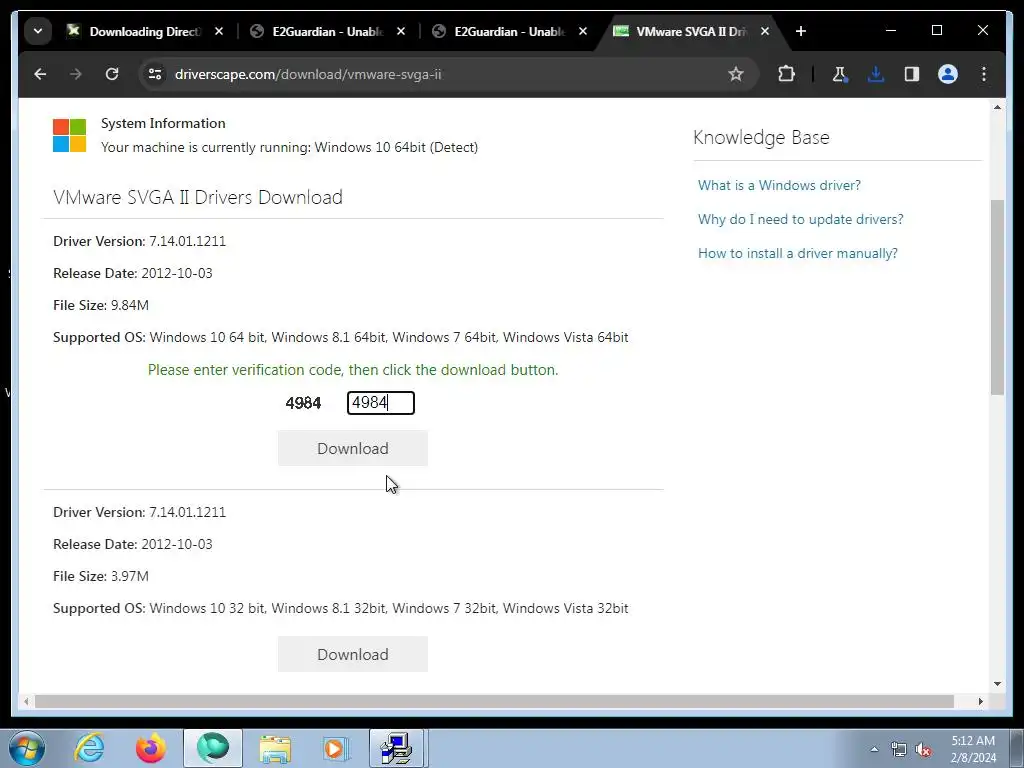Click the vertical scrollbar thumb
The height and width of the screenshot is (768, 1024).
click(997, 297)
